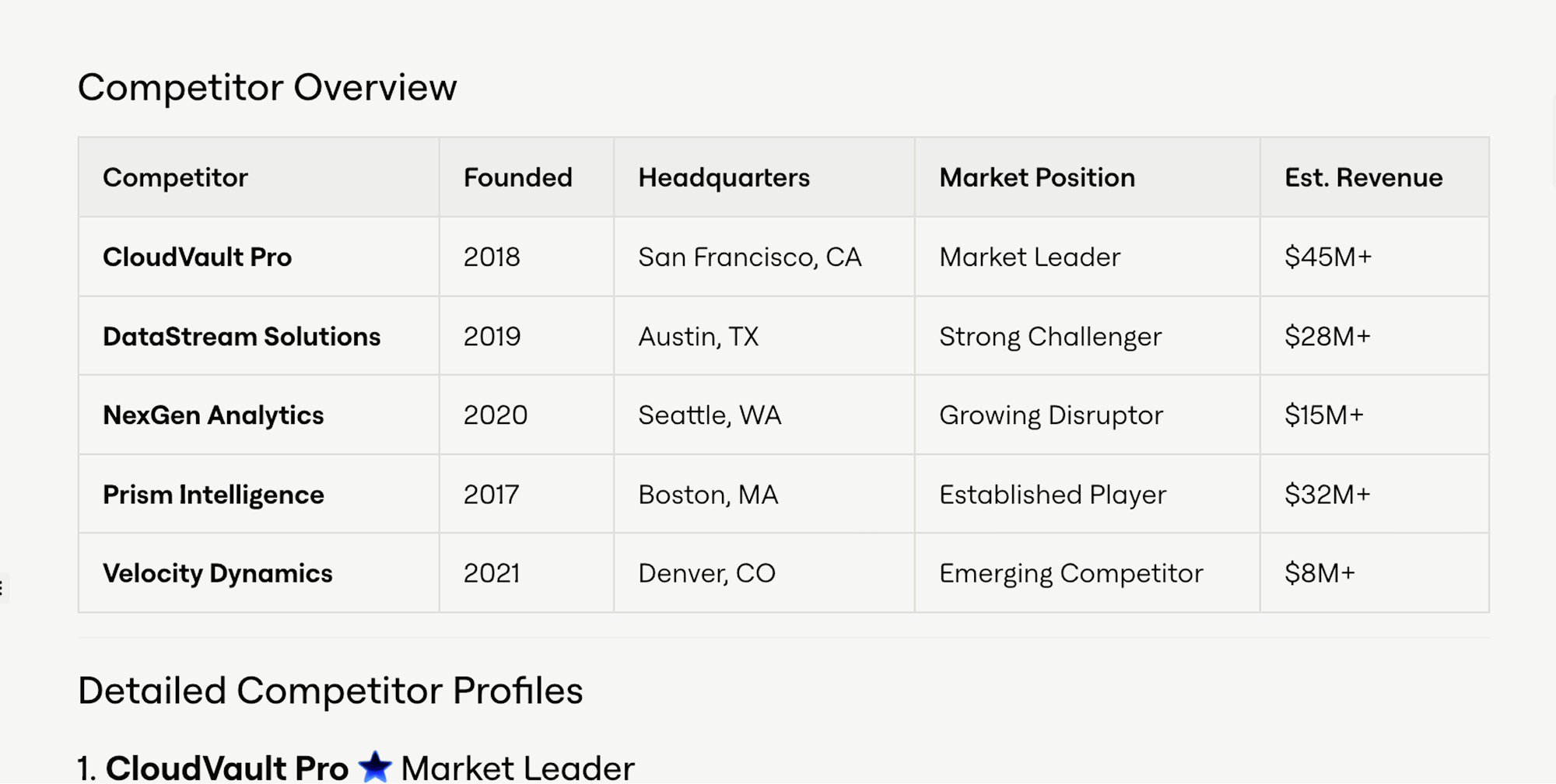
Task: Select the NexGen Analytics table cell
Action: pos(212,415)
